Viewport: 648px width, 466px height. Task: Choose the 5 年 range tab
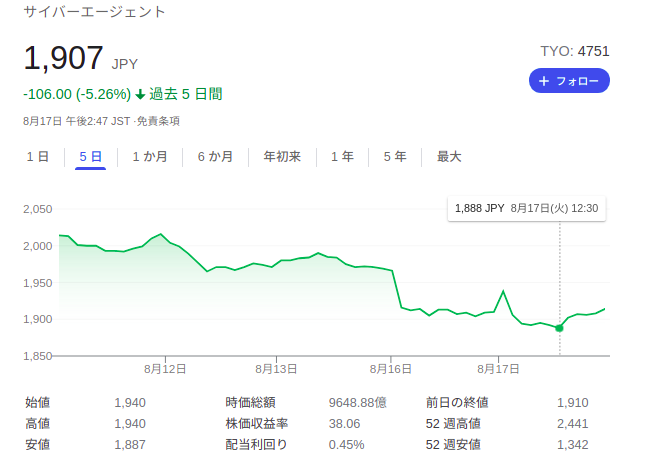[x=395, y=157]
